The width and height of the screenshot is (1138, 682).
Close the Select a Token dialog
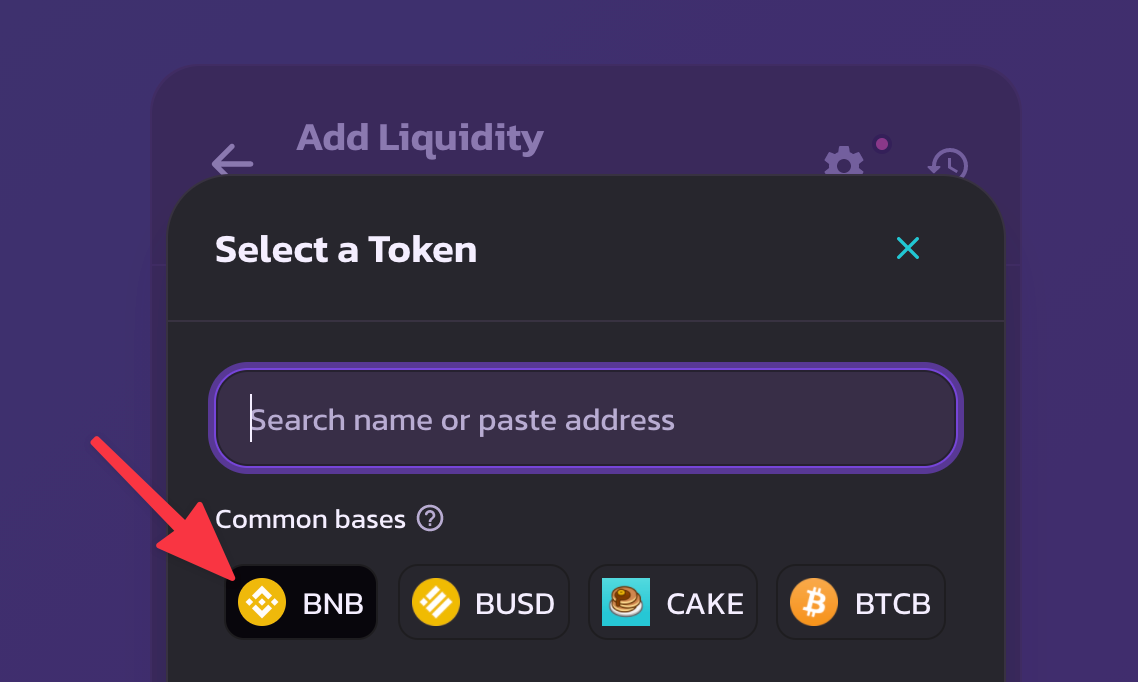pos(908,248)
